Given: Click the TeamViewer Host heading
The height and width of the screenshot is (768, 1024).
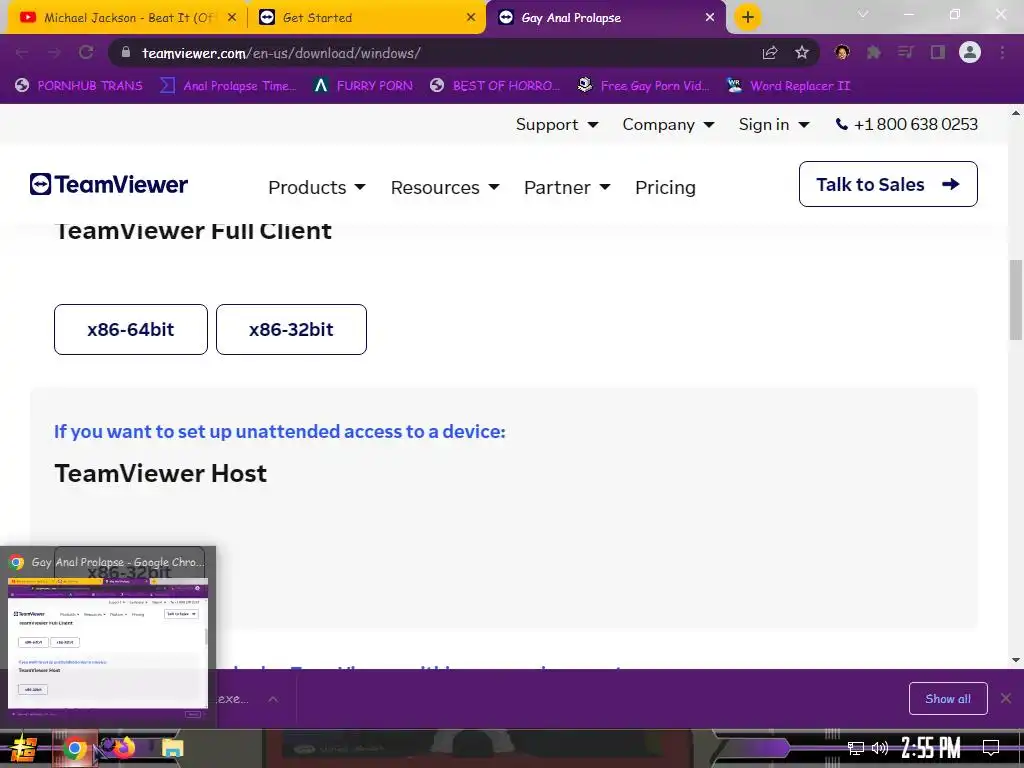Looking at the screenshot, I should click(161, 473).
